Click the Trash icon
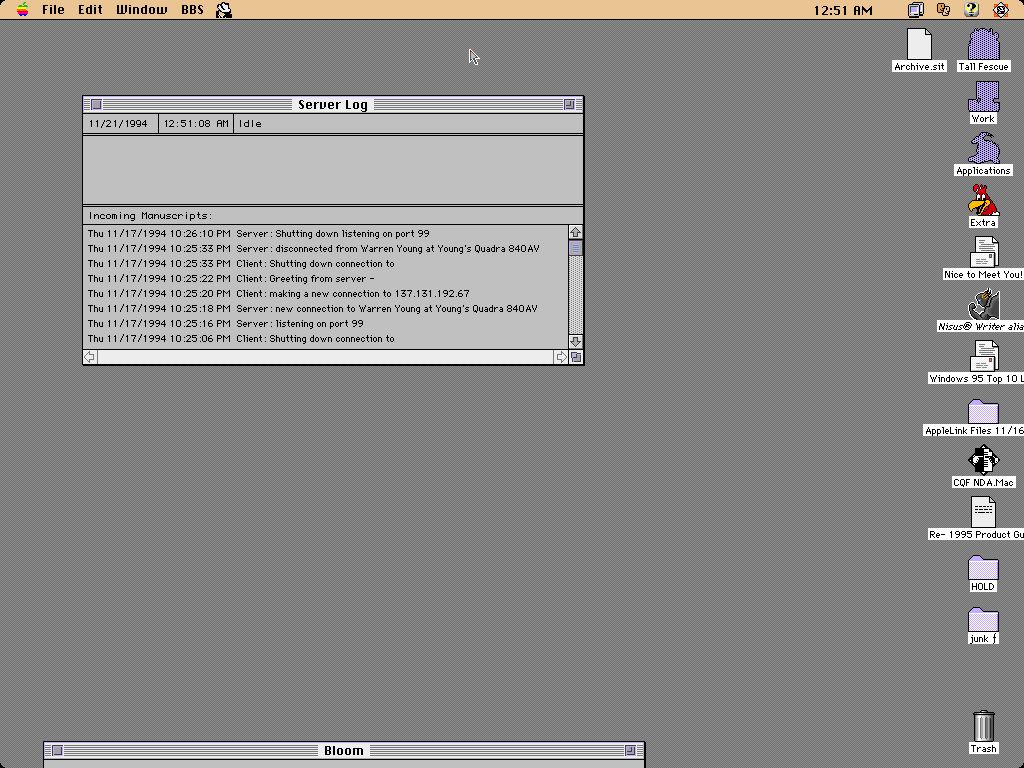The width and height of the screenshot is (1024, 768). tap(983, 726)
